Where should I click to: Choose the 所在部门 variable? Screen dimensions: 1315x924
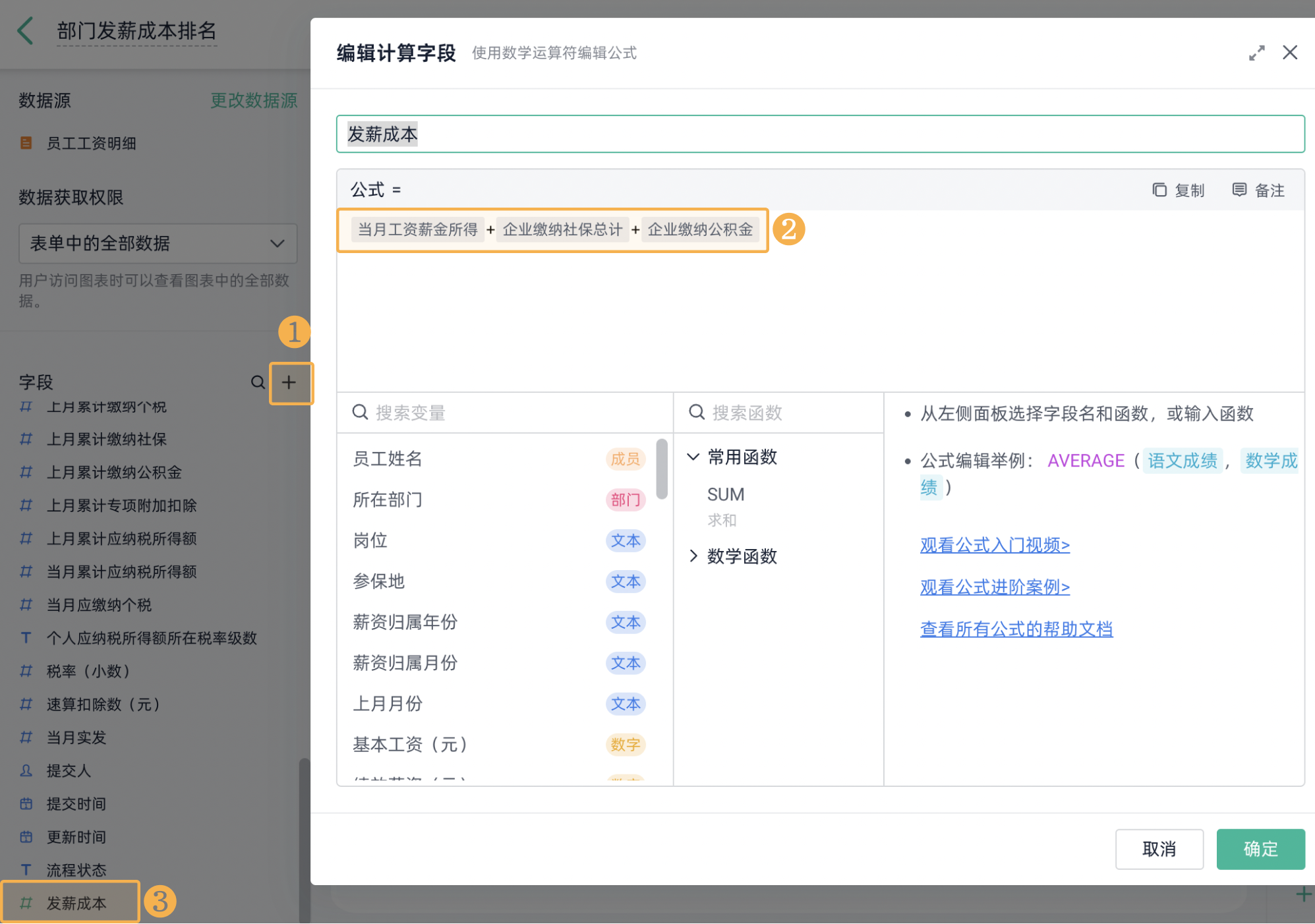point(388,500)
